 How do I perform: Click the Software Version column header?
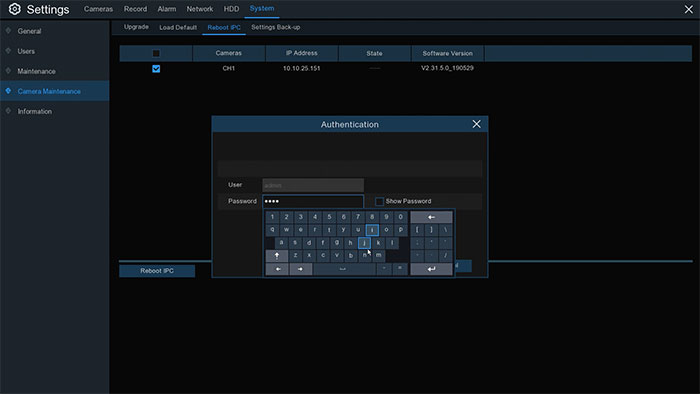[447, 53]
